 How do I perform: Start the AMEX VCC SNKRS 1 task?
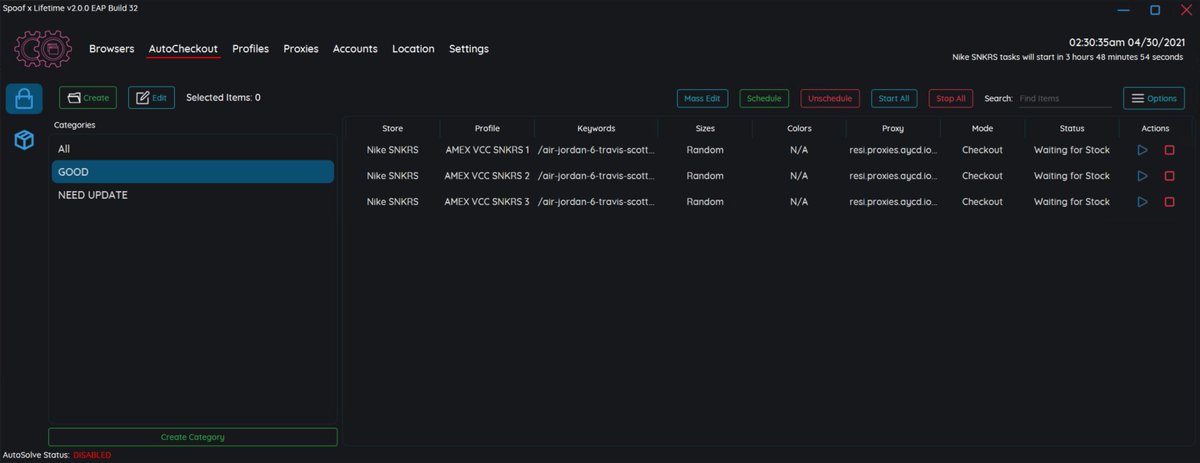coord(1143,150)
